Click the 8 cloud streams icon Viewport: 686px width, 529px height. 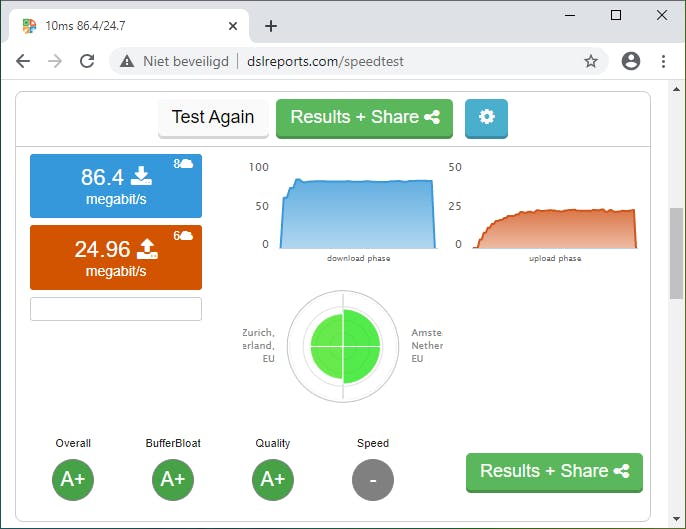tap(183, 164)
